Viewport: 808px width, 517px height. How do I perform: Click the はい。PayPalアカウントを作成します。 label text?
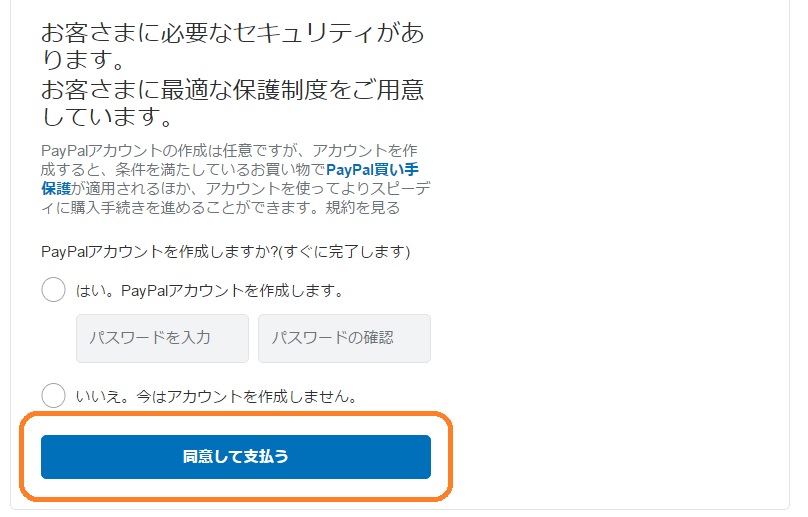coord(209,291)
